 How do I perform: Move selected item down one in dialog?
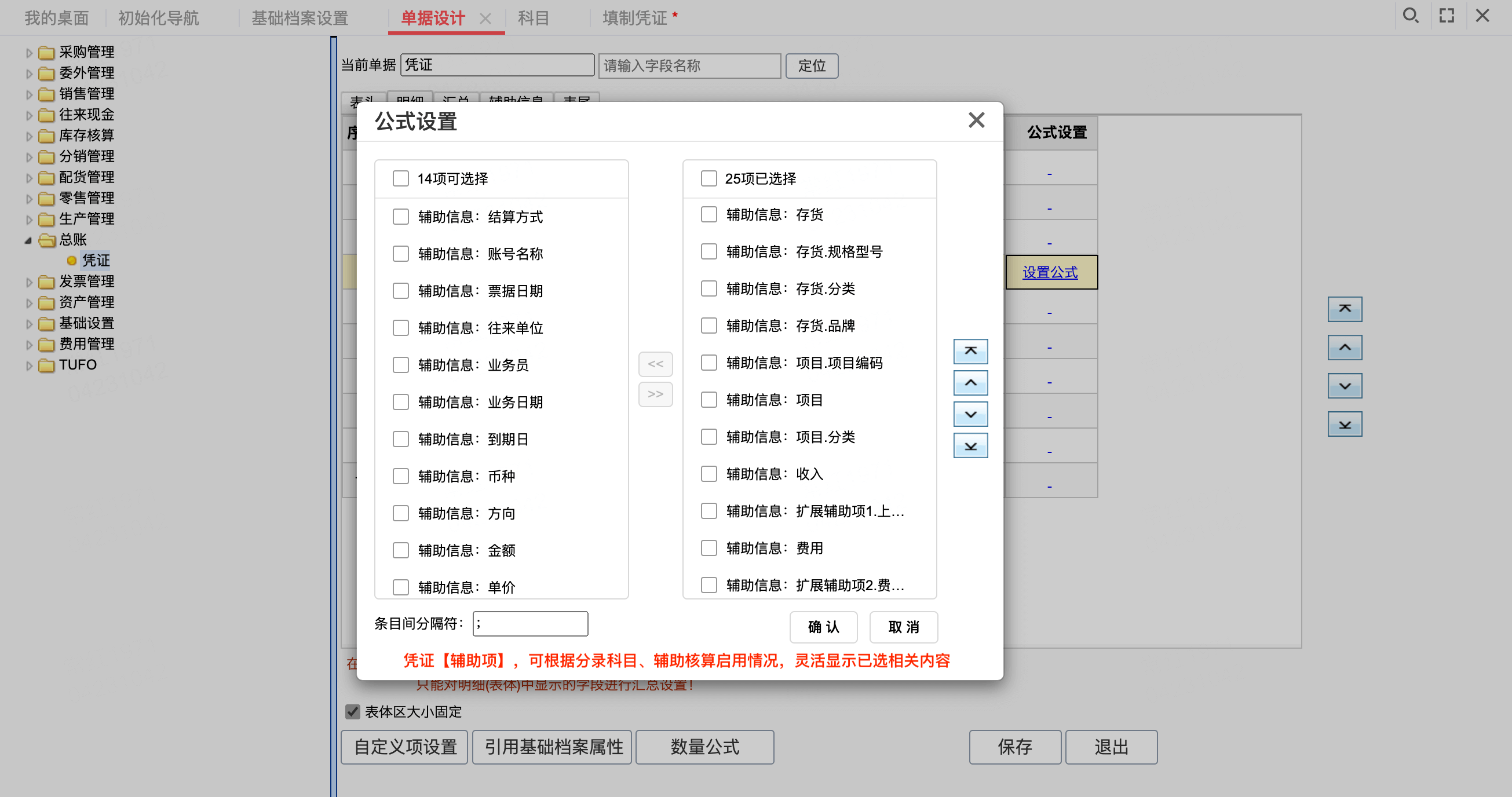coord(970,414)
